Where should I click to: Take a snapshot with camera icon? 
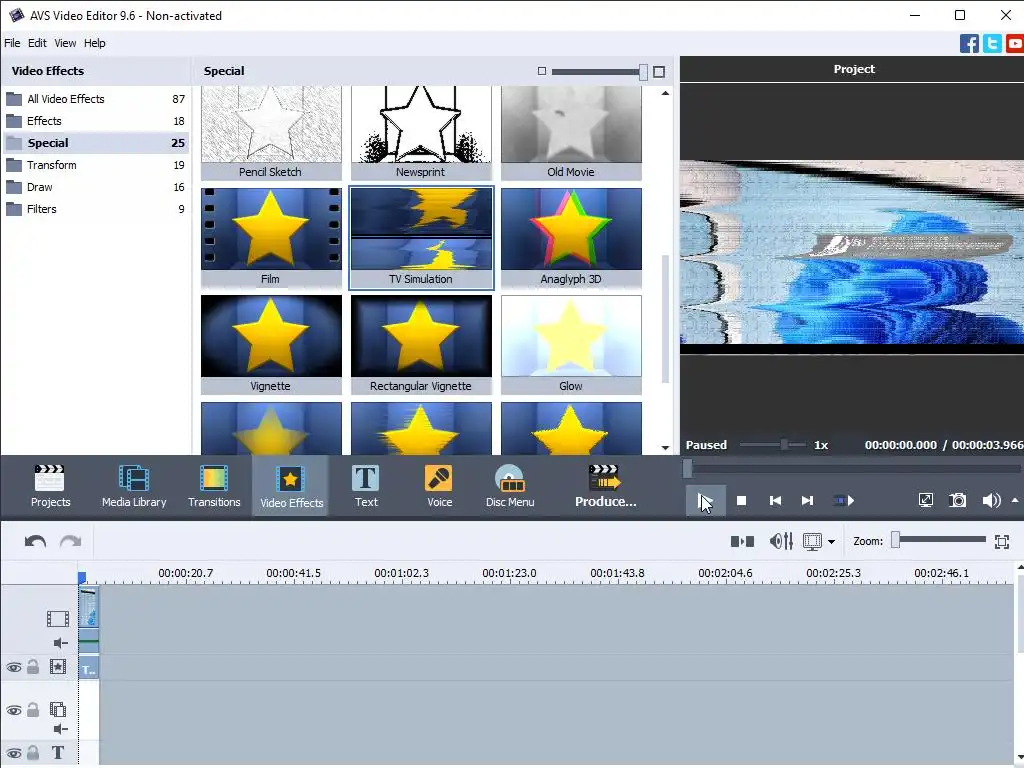point(957,500)
